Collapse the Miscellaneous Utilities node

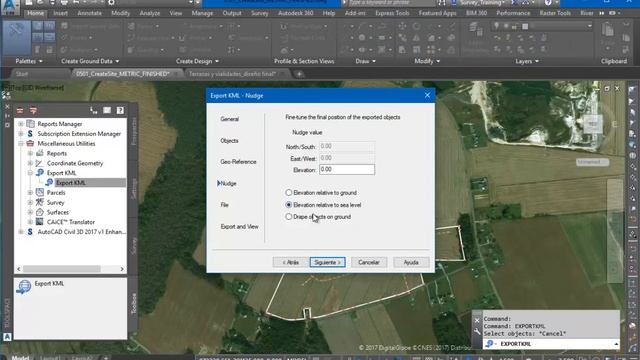tap(21, 143)
